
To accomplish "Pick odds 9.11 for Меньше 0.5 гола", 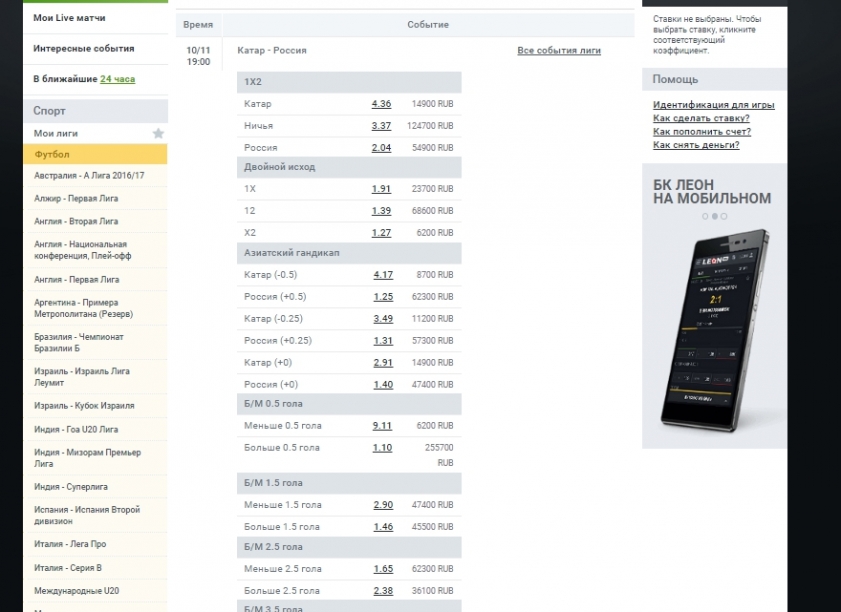I will (382, 426).
